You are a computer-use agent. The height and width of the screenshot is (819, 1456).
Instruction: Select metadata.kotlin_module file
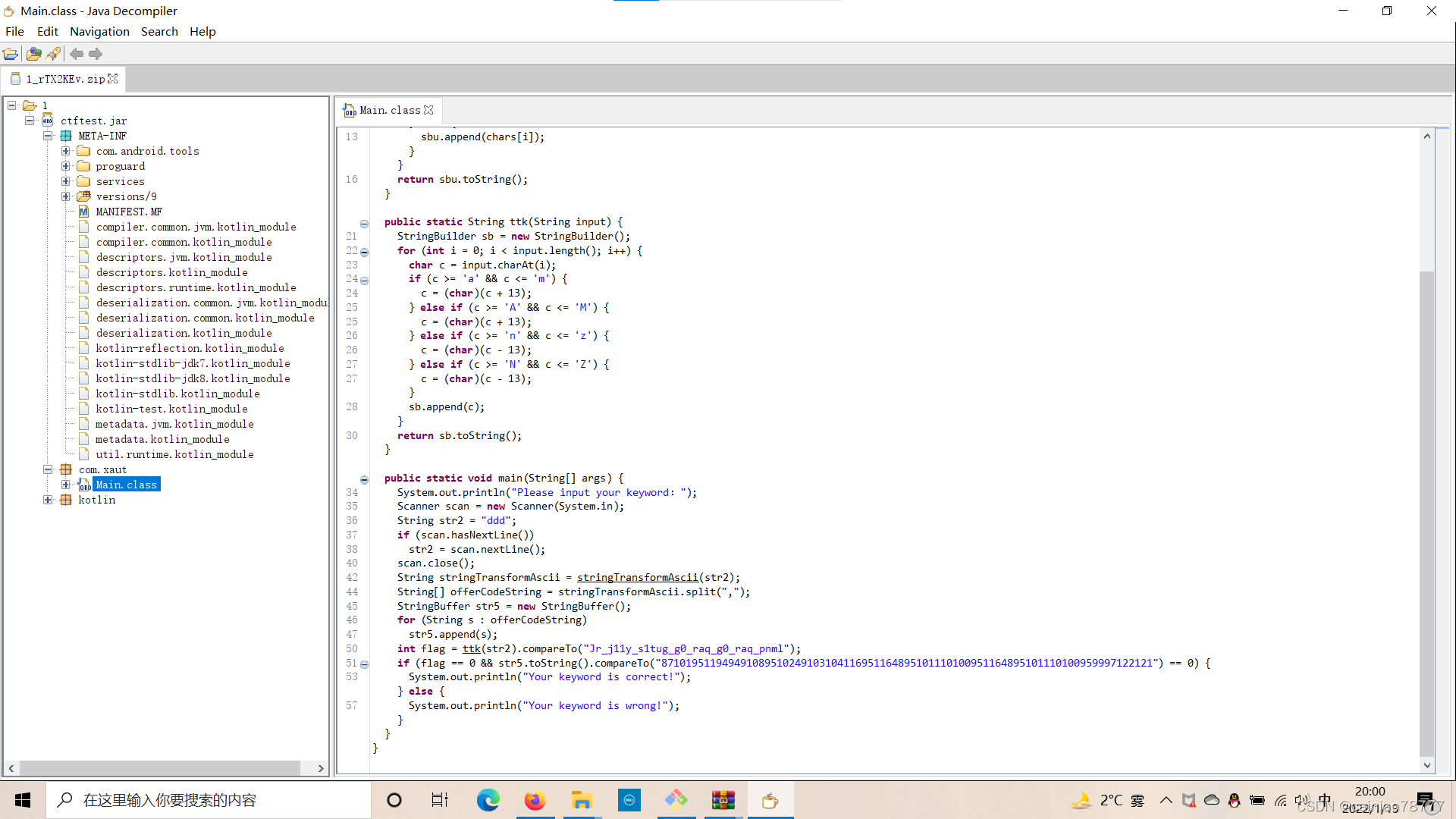coord(162,439)
